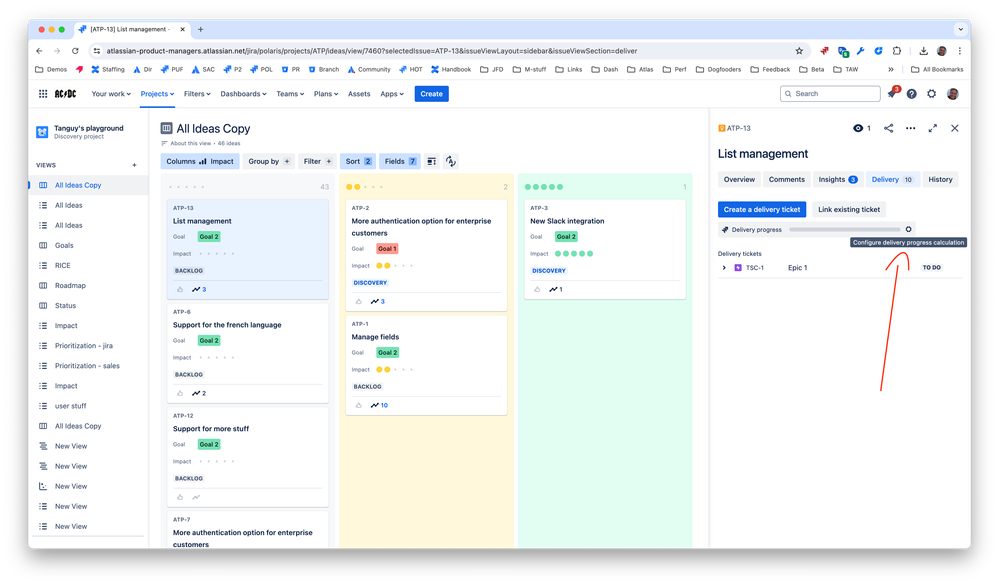Click the card layout density icon

coord(431,161)
